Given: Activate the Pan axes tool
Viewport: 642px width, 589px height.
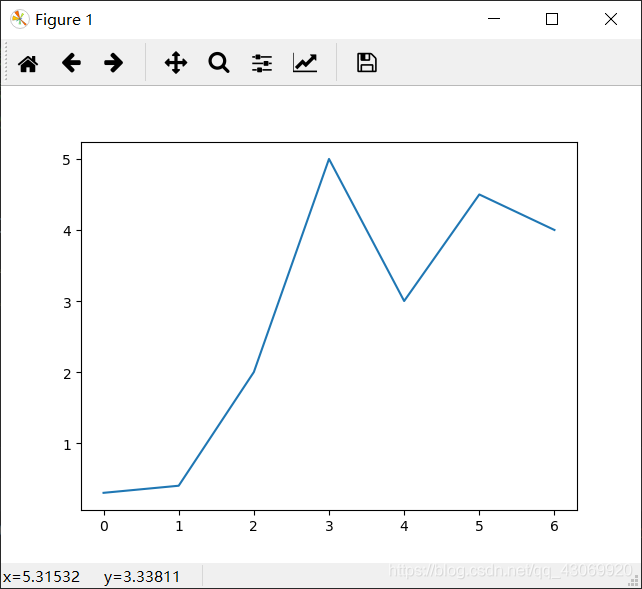Looking at the screenshot, I should click(176, 63).
